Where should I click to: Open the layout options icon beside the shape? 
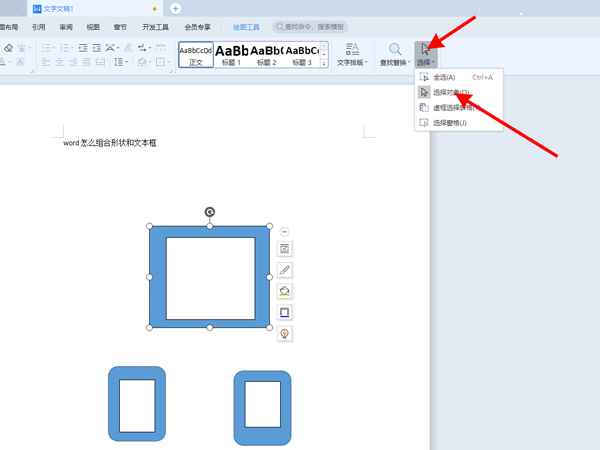click(284, 249)
